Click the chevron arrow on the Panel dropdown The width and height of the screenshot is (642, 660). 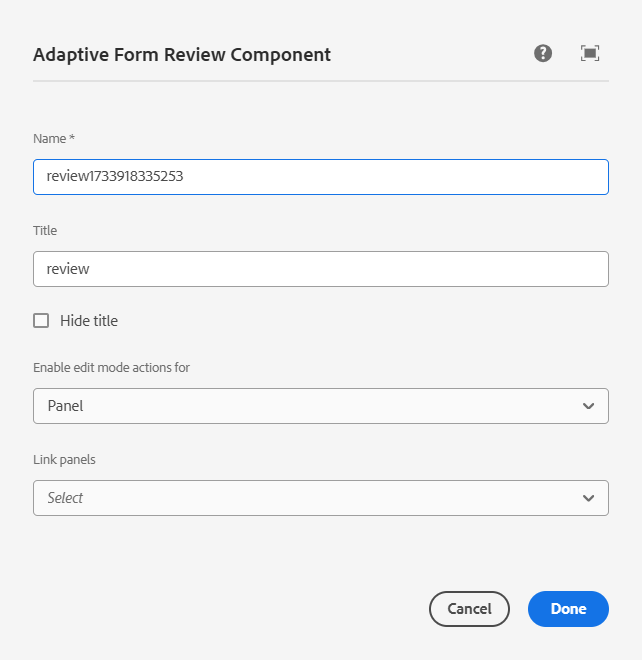pos(588,406)
